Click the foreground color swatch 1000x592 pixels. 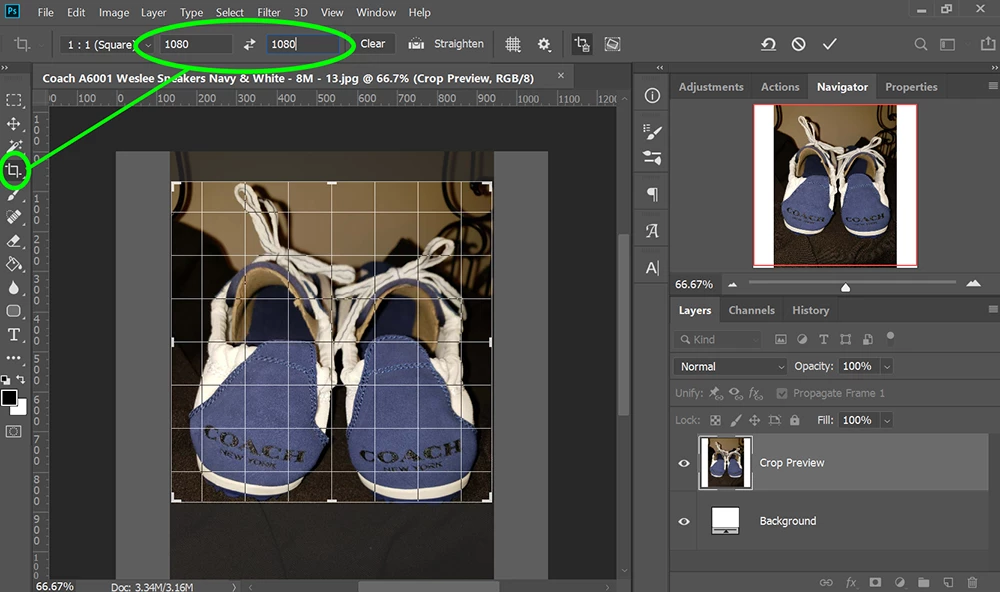(9, 398)
